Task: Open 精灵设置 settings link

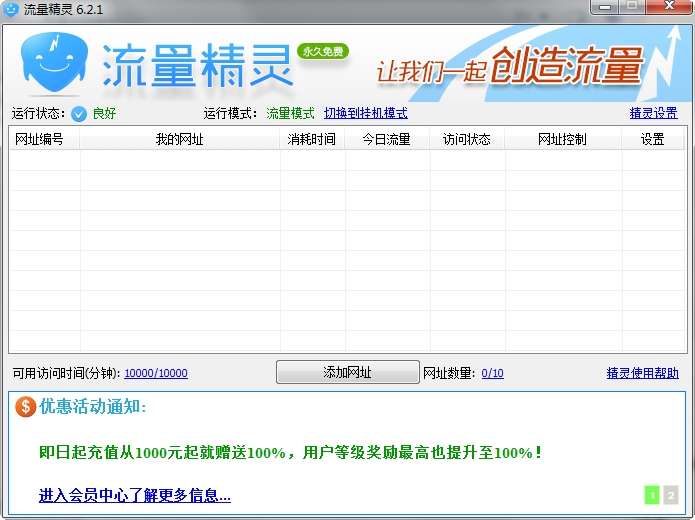Action: tap(653, 113)
